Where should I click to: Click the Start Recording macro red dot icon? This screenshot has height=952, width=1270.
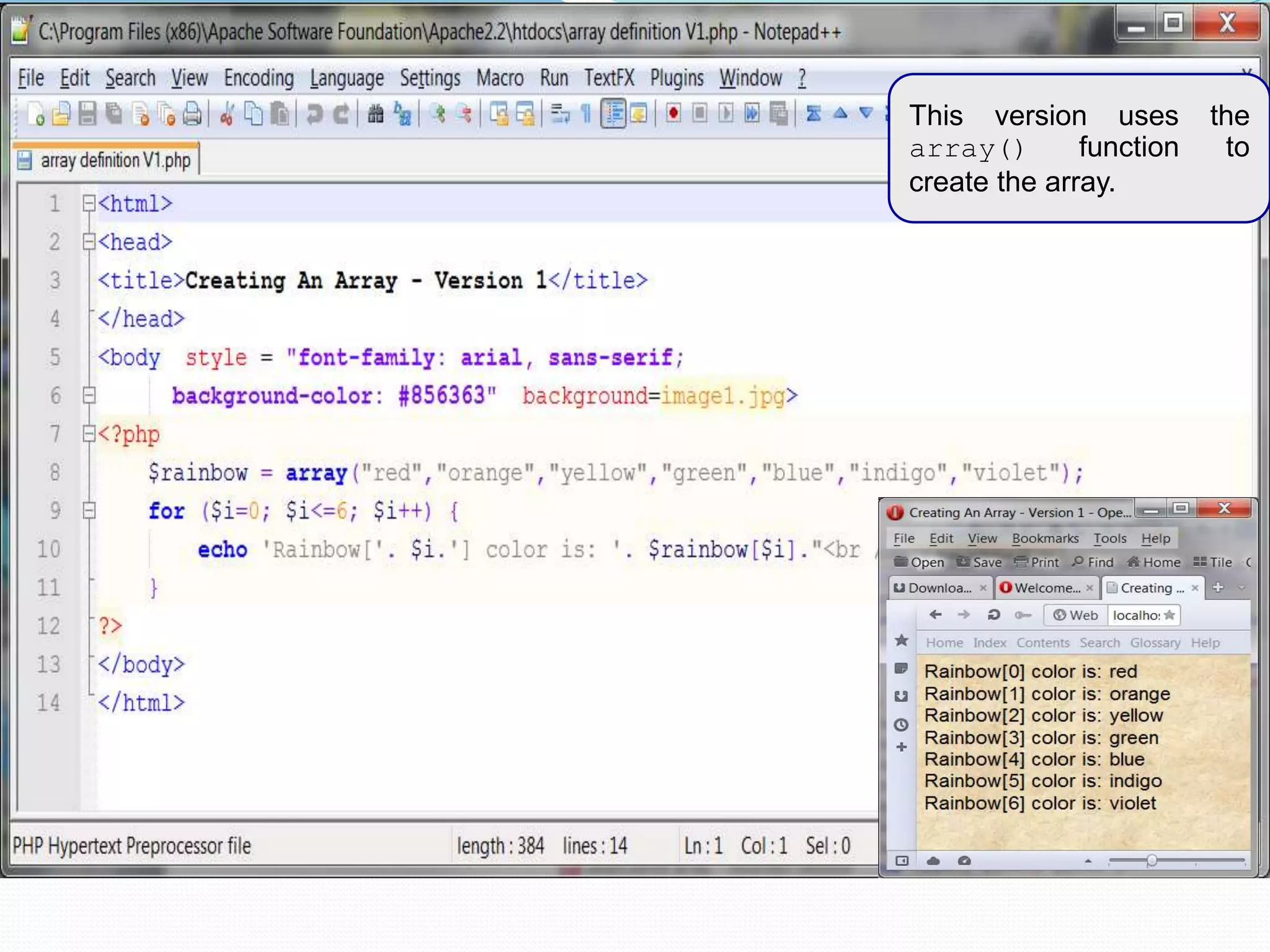click(x=673, y=114)
